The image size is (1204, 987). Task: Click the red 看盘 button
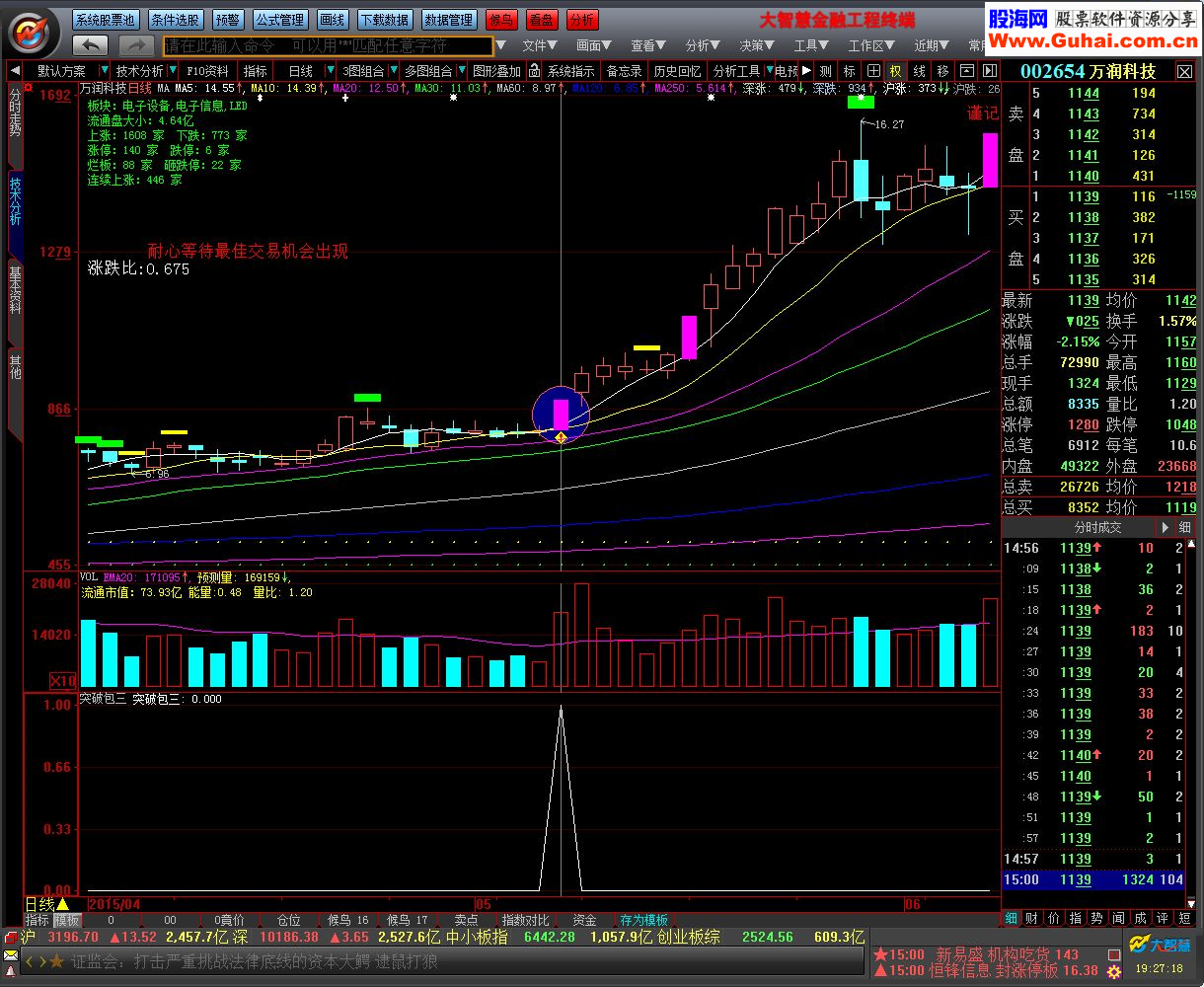pos(542,20)
